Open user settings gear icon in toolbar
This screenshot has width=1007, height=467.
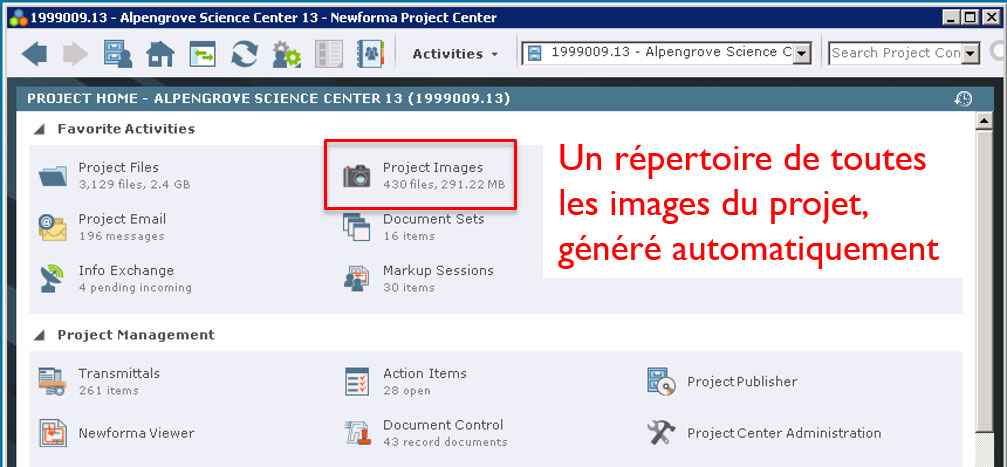286,55
